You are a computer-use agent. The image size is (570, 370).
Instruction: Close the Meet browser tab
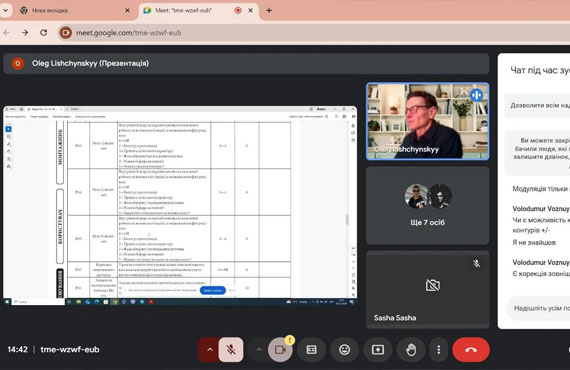coord(250,11)
